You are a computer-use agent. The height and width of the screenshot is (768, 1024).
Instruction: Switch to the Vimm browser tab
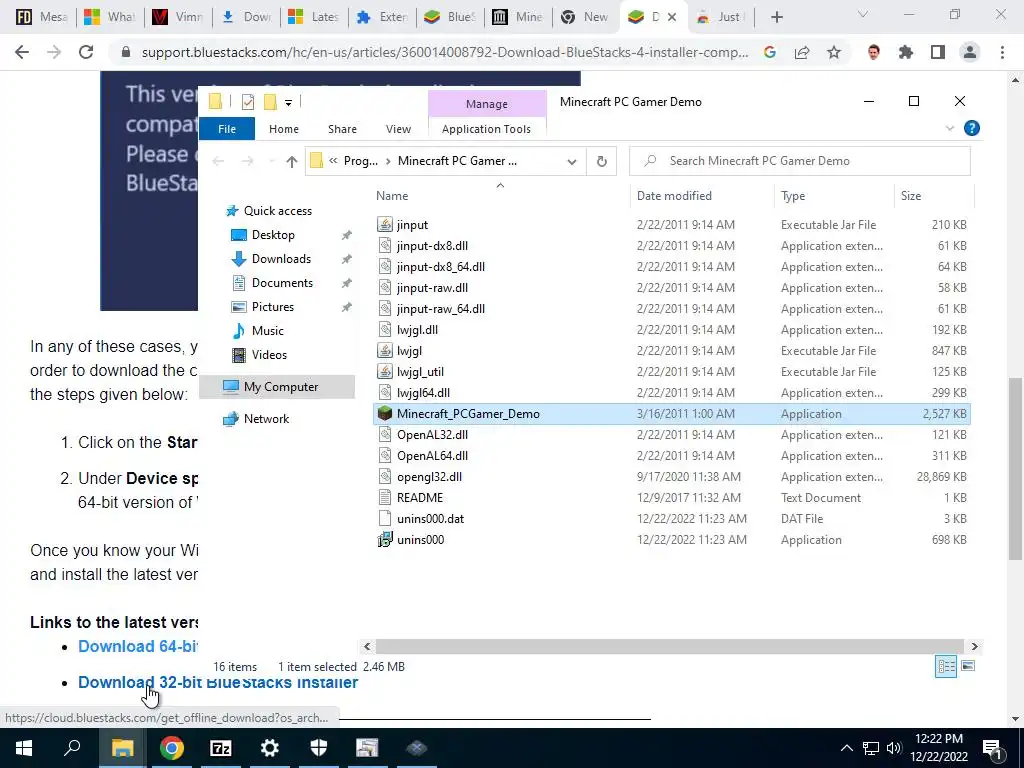click(x=178, y=17)
